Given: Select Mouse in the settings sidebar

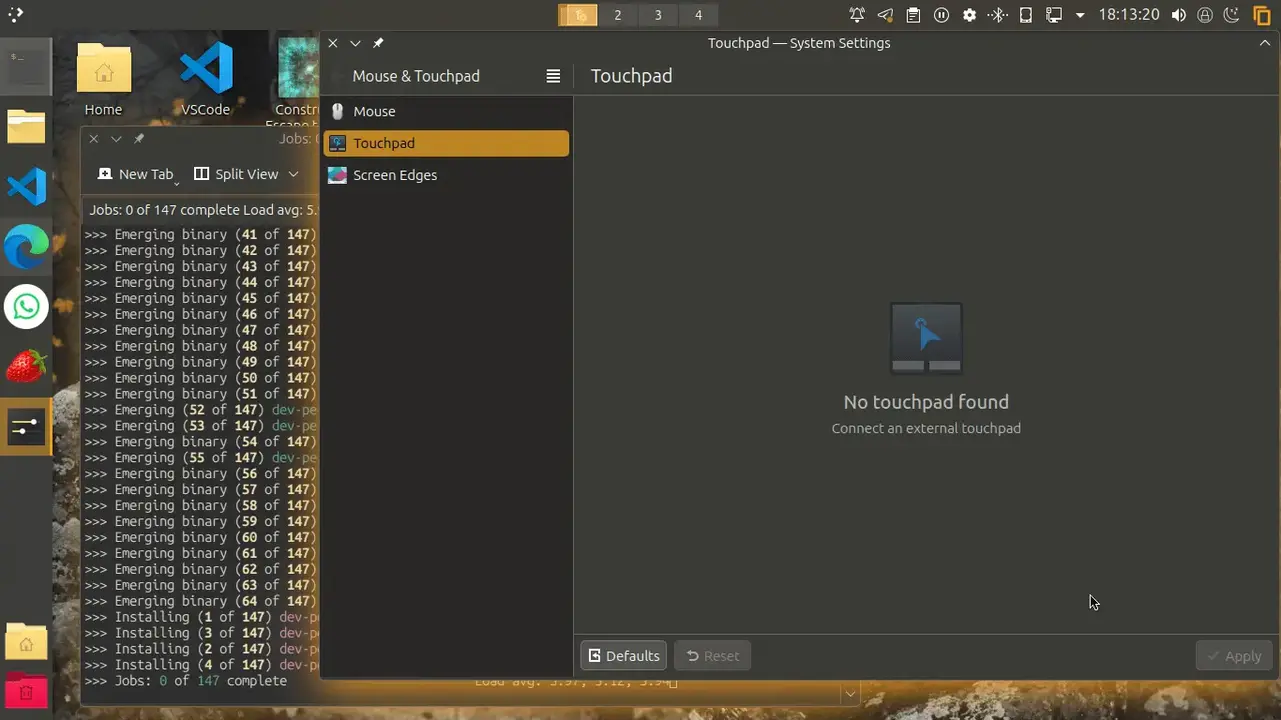Looking at the screenshot, I should coord(446,111).
